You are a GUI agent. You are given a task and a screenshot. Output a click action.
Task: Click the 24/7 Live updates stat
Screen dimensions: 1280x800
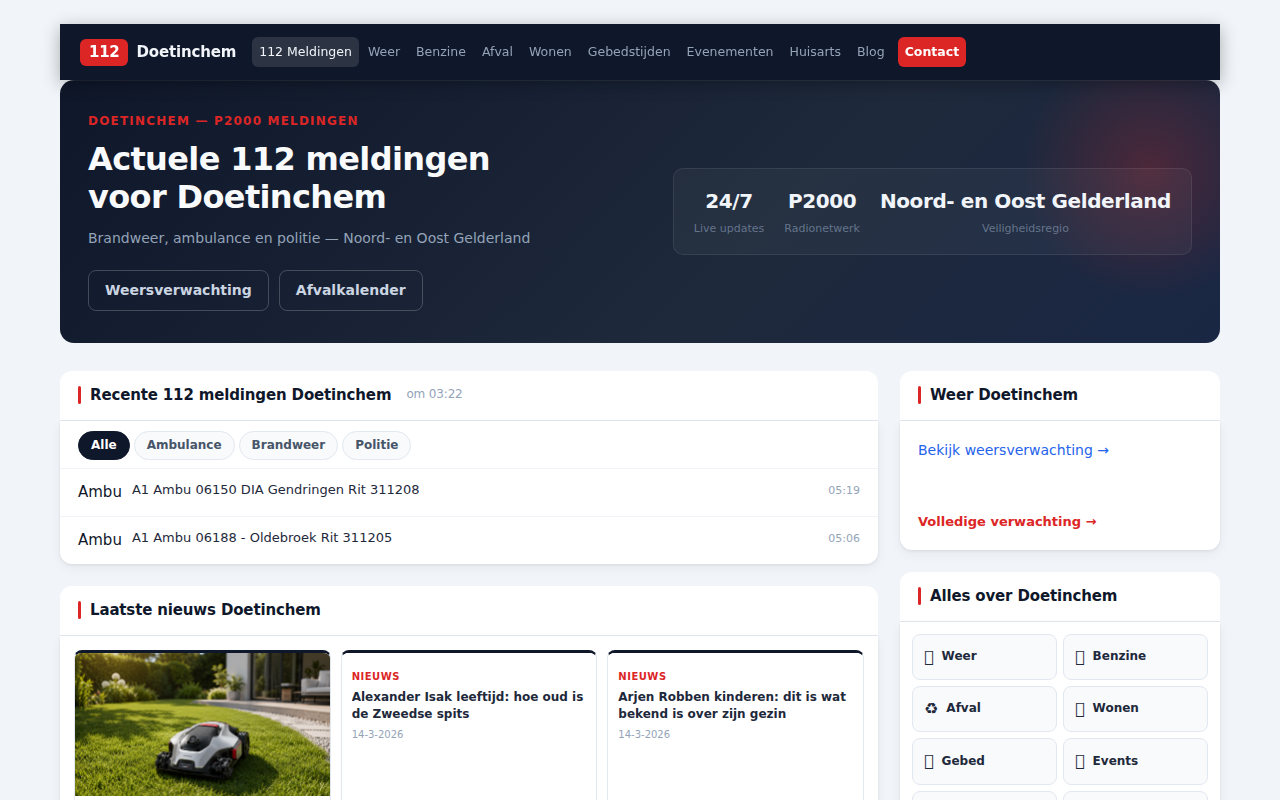pyautogui.click(x=729, y=212)
